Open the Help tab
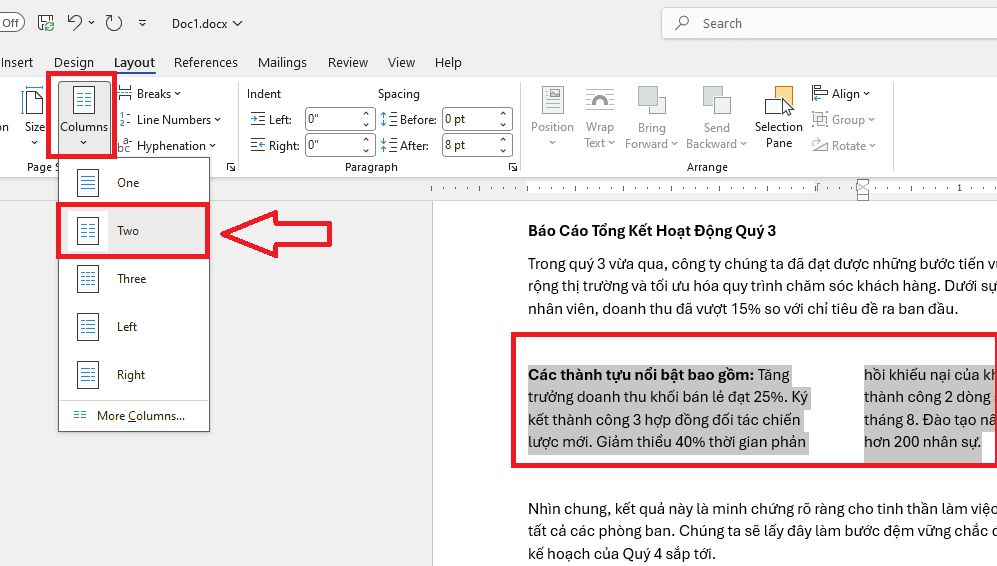Image resolution: width=997 pixels, height=566 pixels. pyautogui.click(x=448, y=62)
